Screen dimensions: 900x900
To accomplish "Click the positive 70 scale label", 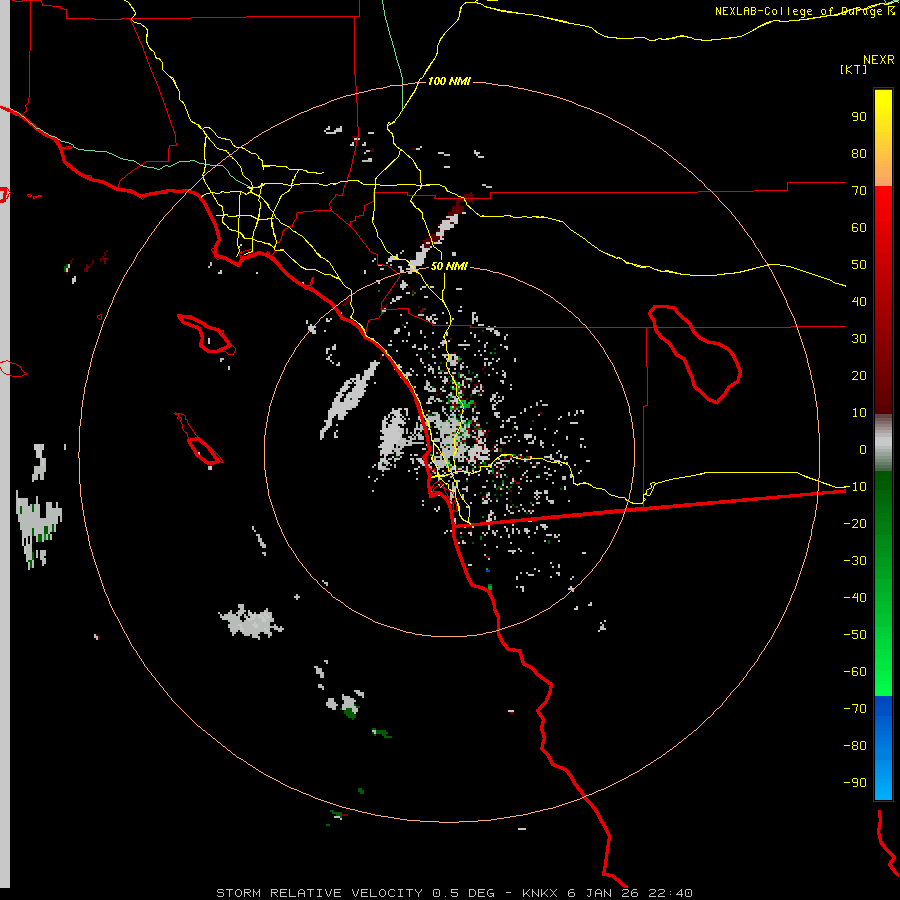I will (x=859, y=191).
